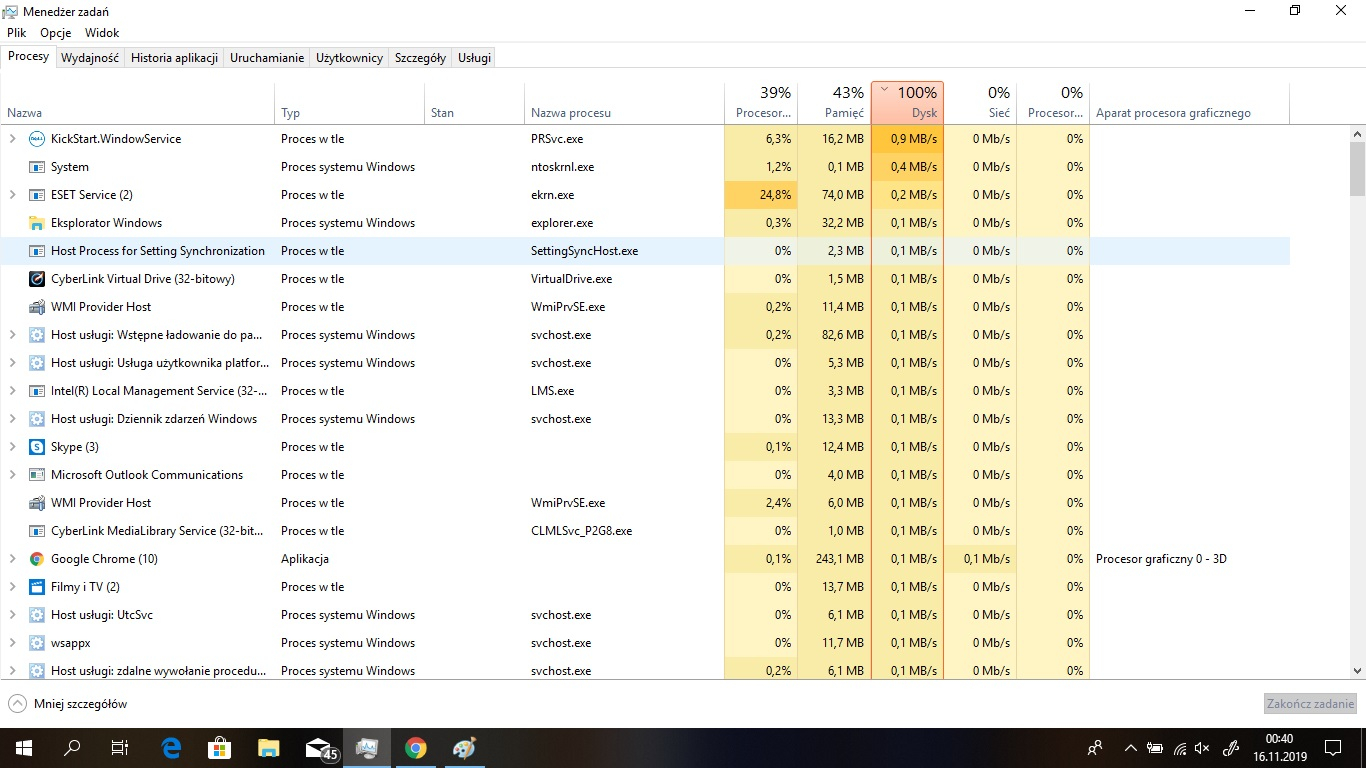This screenshot has width=1366, height=768.
Task: Expand the Microsoft Outlook Communications group
Action: click(x=12, y=475)
